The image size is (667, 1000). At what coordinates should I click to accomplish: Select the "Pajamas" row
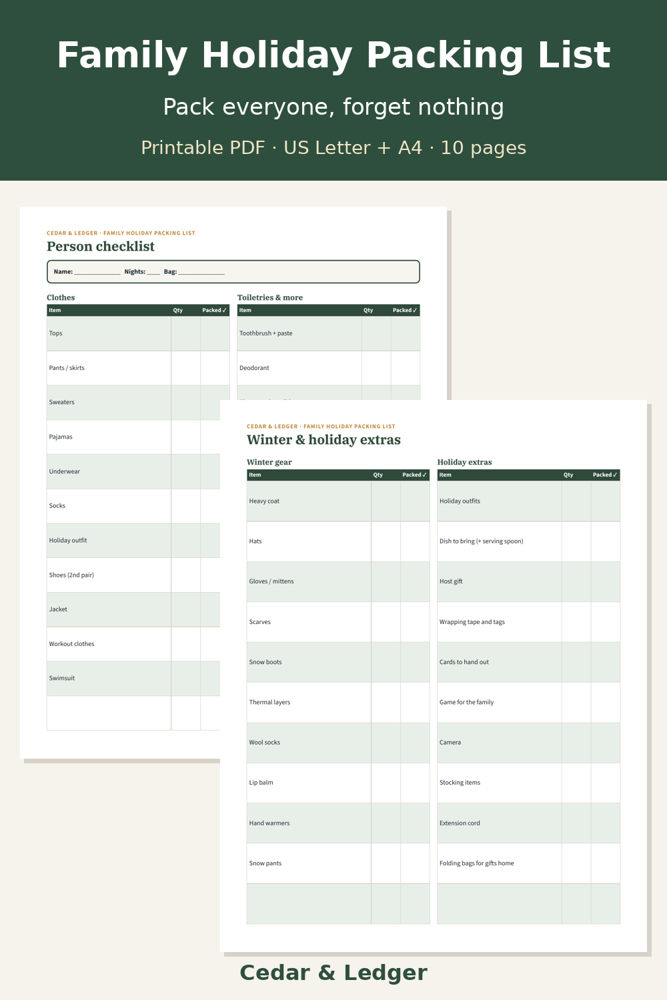133,437
